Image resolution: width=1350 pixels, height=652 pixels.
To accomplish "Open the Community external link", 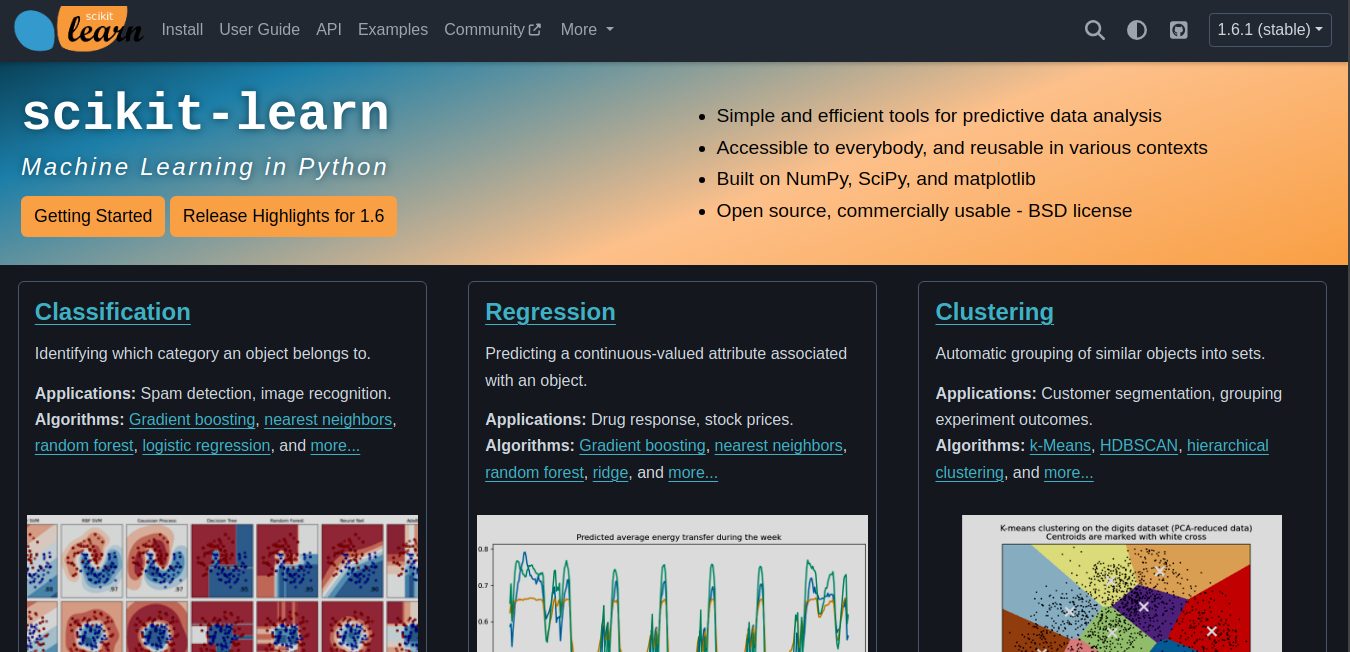I will [493, 30].
